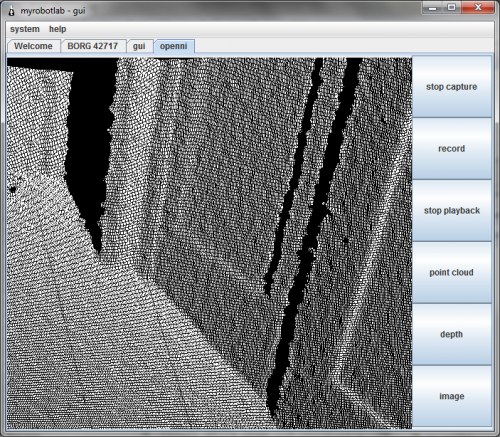Click the stop capture button
Viewport: 500px width, 437px height.
point(451,87)
